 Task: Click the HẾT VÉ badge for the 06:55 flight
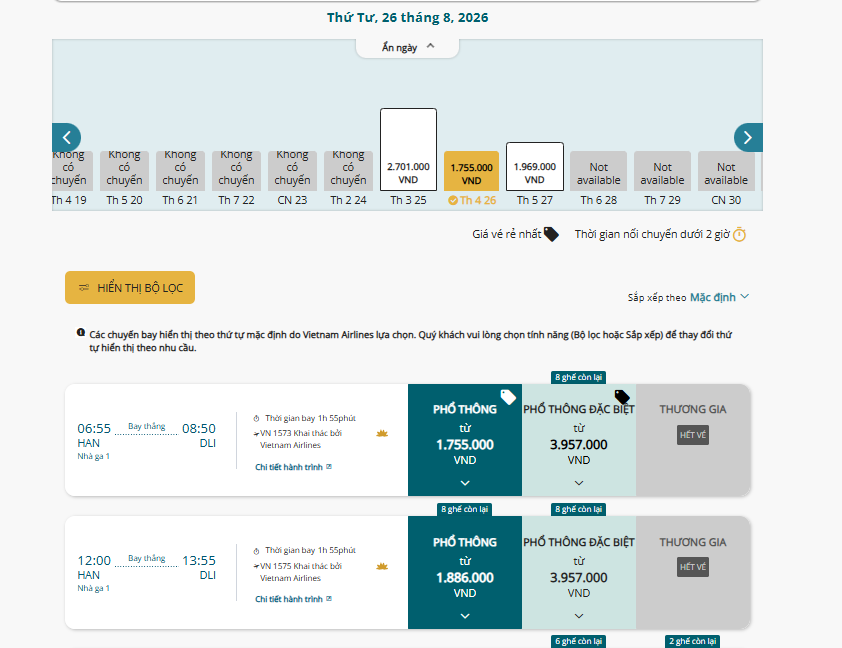[693, 435]
